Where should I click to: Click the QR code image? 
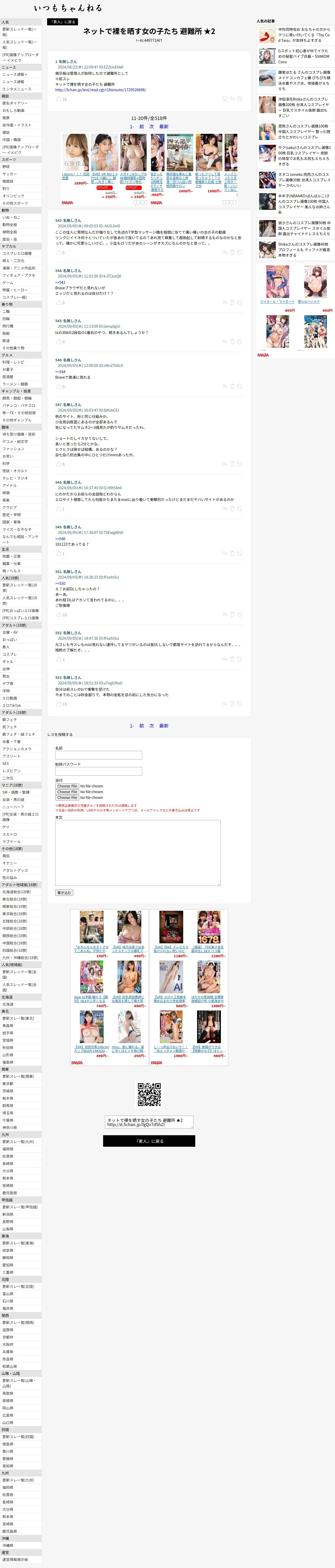pyautogui.click(x=149, y=1094)
